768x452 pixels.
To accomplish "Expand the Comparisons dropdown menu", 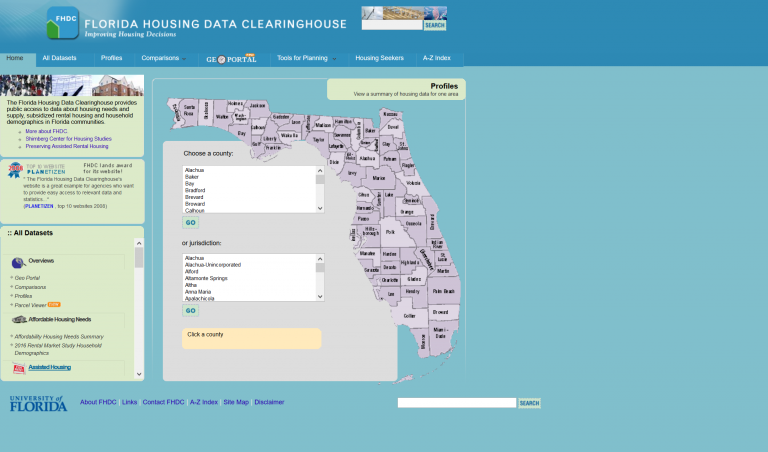I will pos(163,59).
